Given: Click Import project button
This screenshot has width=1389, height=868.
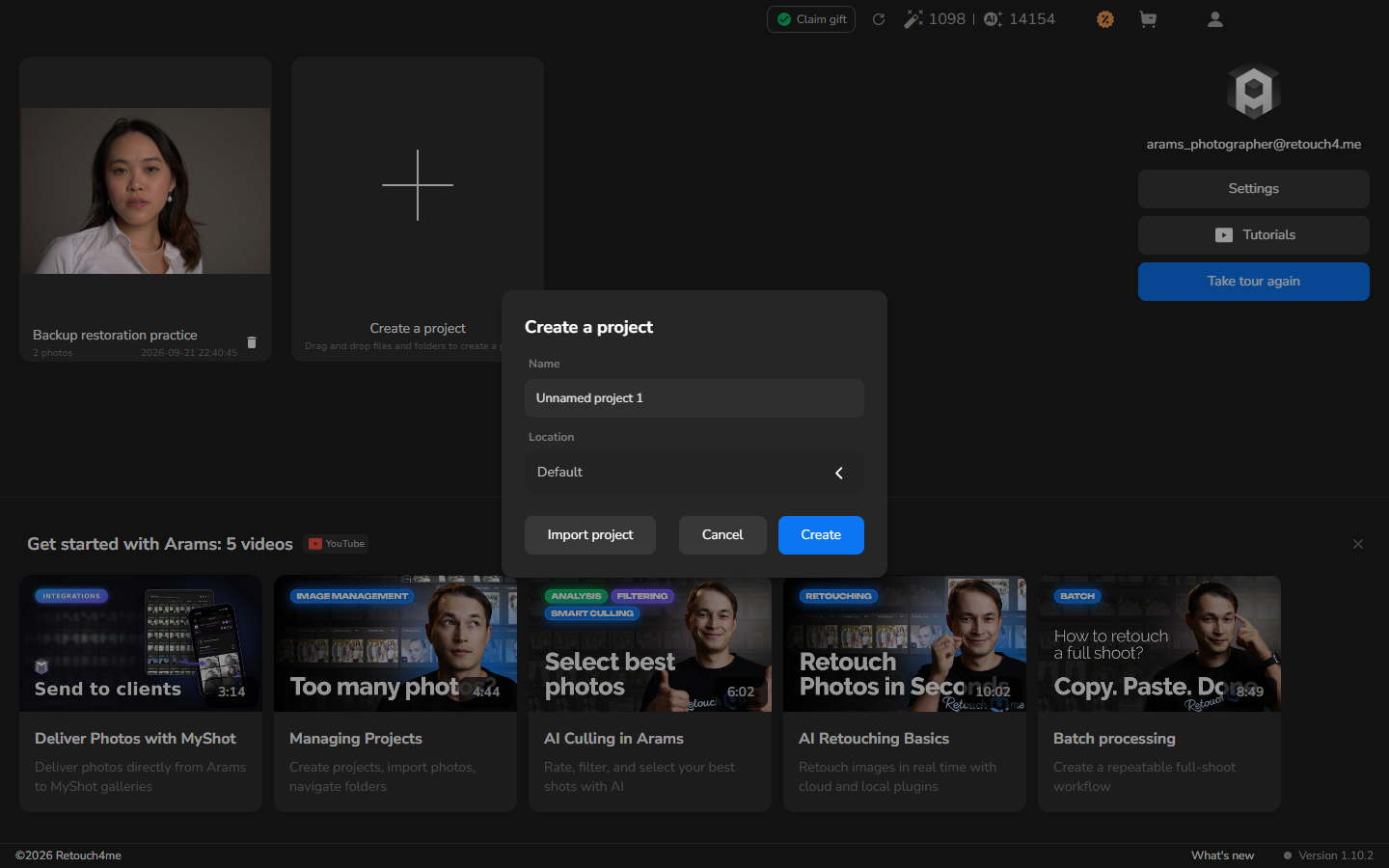Looking at the screenshot, I should [590, 535].
